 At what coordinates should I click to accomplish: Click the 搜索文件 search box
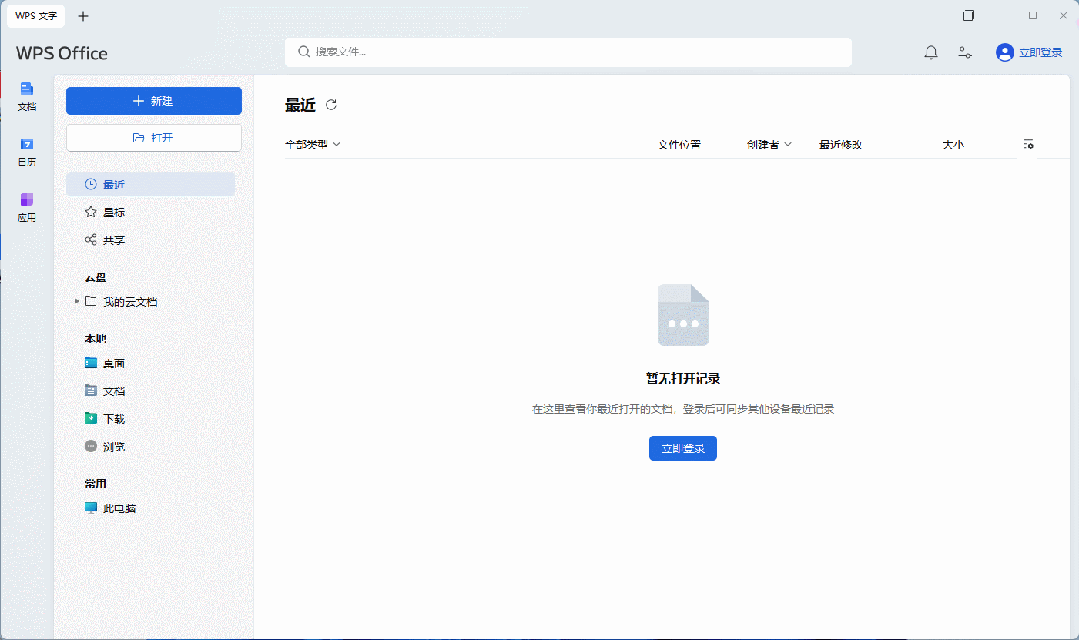pyautogui.click(x=568, y=52)
